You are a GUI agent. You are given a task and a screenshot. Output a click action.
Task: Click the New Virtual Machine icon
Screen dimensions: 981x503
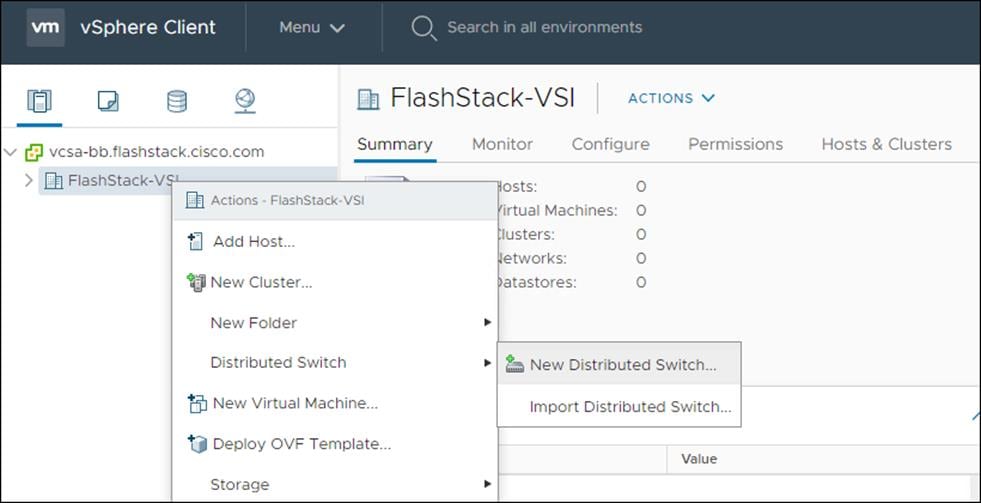click(196, 404)
